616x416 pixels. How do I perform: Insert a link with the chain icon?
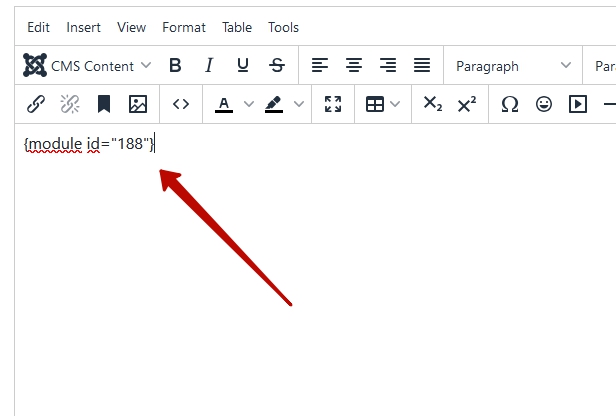tap(35, 104)
